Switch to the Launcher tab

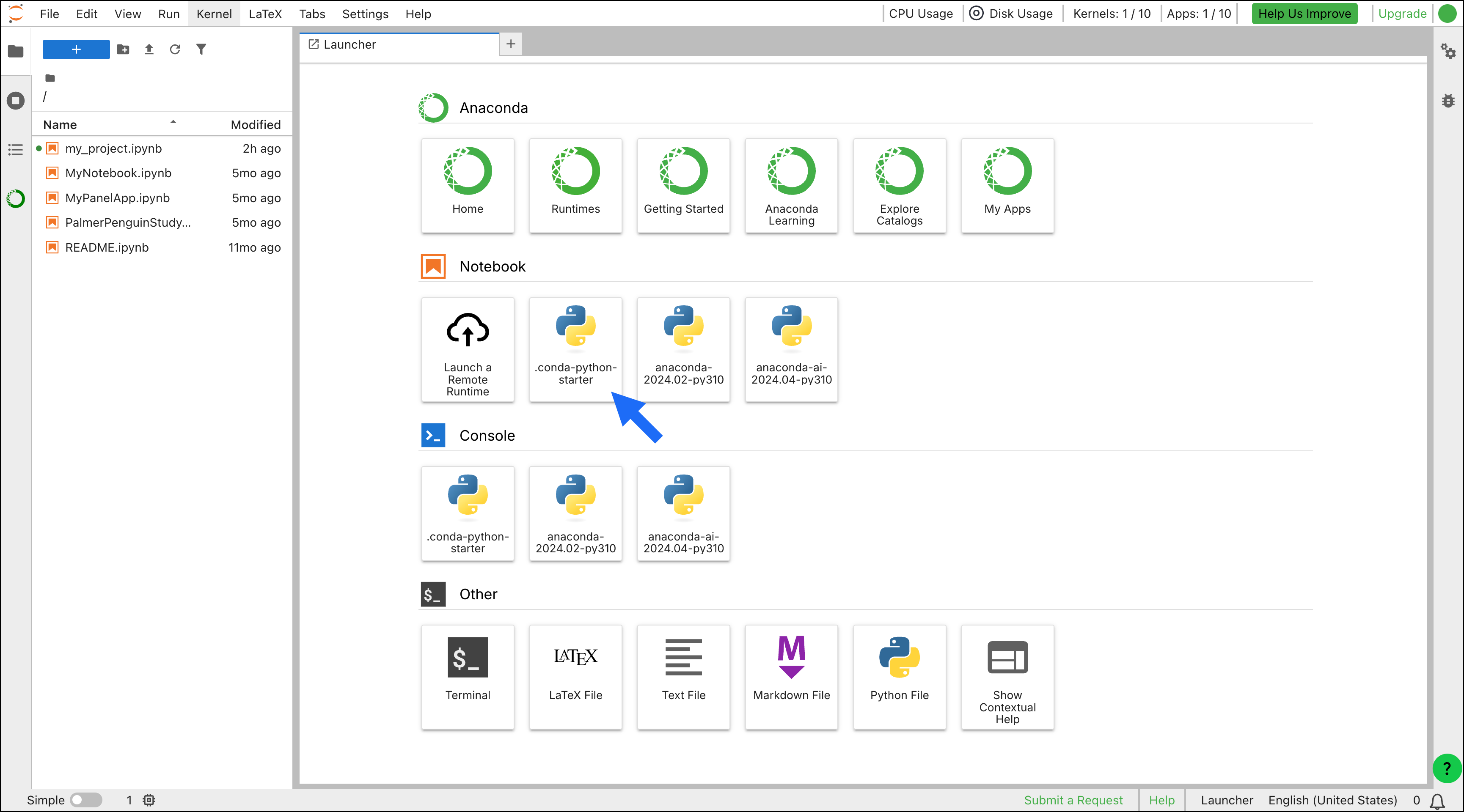tap(349, 44)
